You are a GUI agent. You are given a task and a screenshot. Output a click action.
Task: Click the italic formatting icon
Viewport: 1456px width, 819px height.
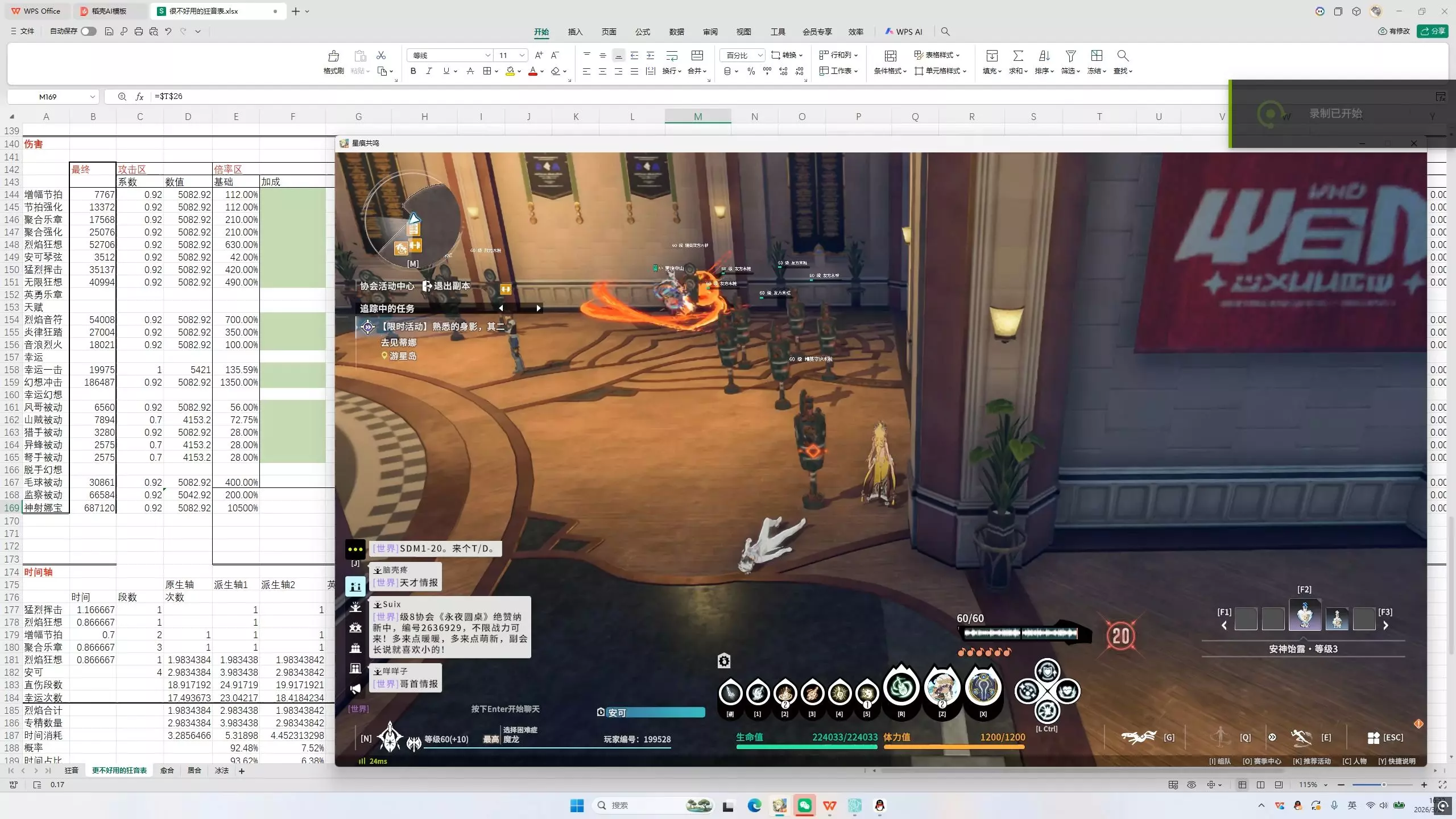[429, 71]
